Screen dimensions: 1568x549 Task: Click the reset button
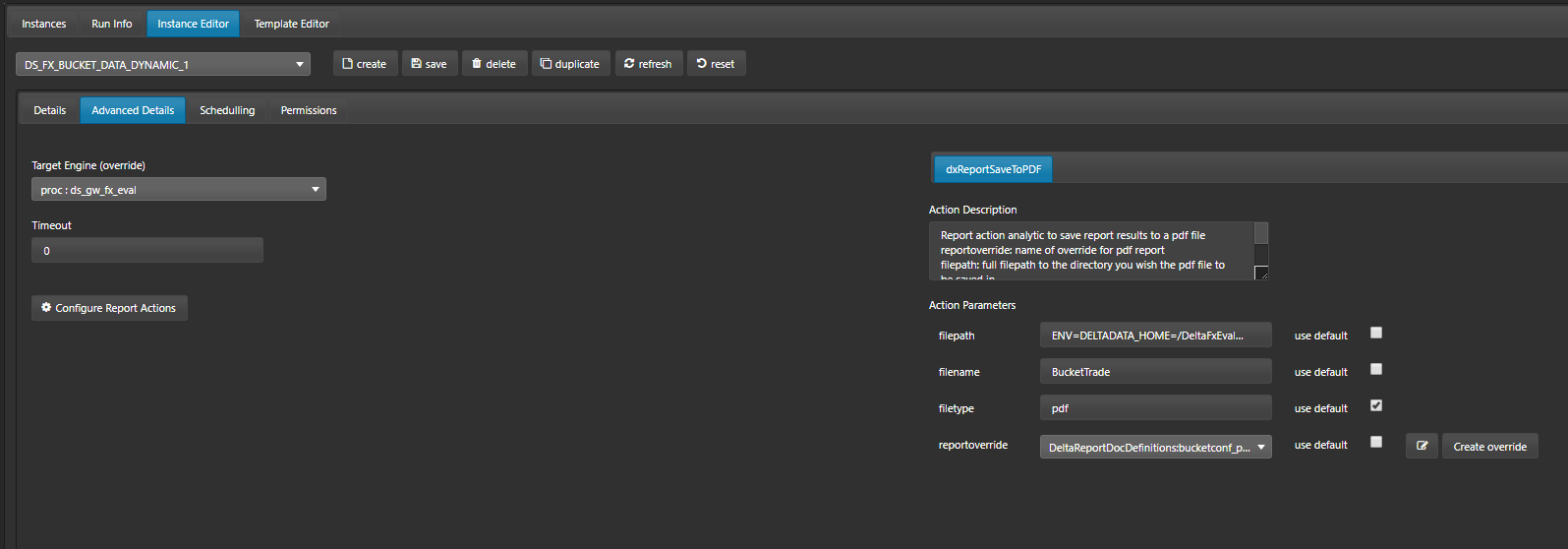click(x=716, y=64)
